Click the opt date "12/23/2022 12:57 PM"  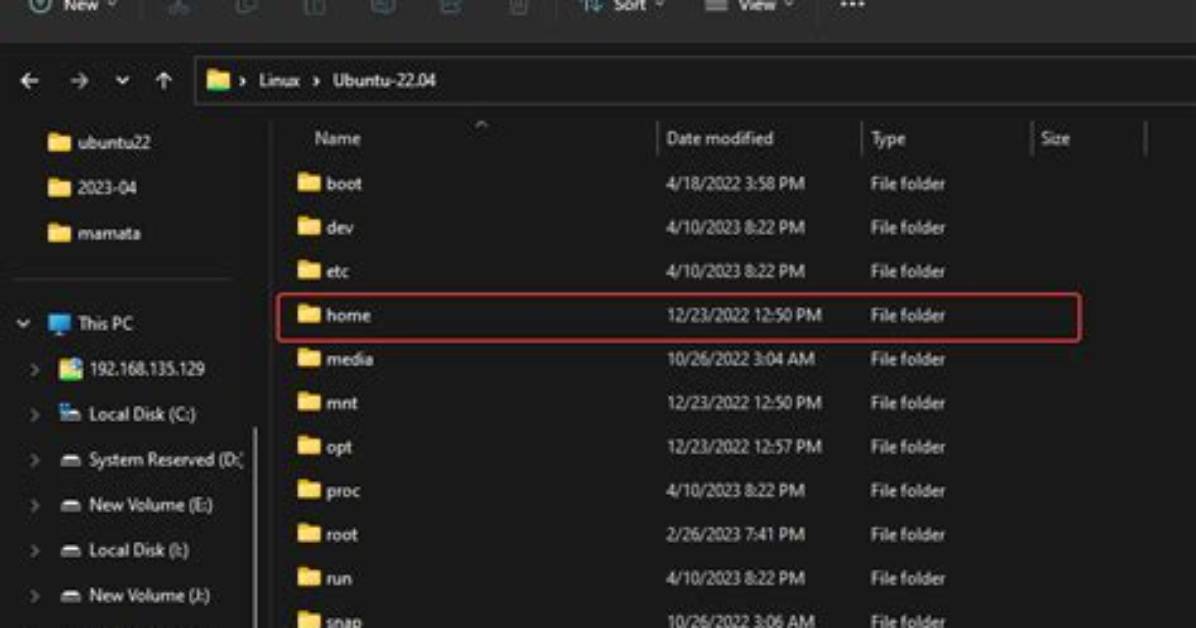744,447
